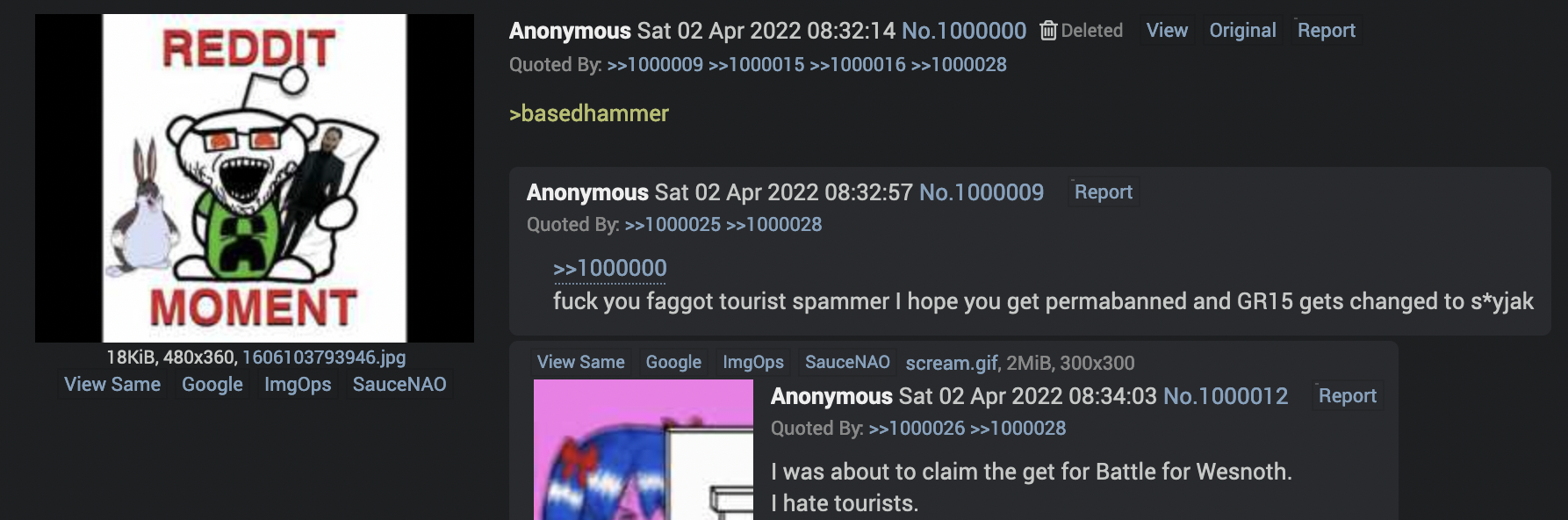Click post number No.1000012

1226,396
